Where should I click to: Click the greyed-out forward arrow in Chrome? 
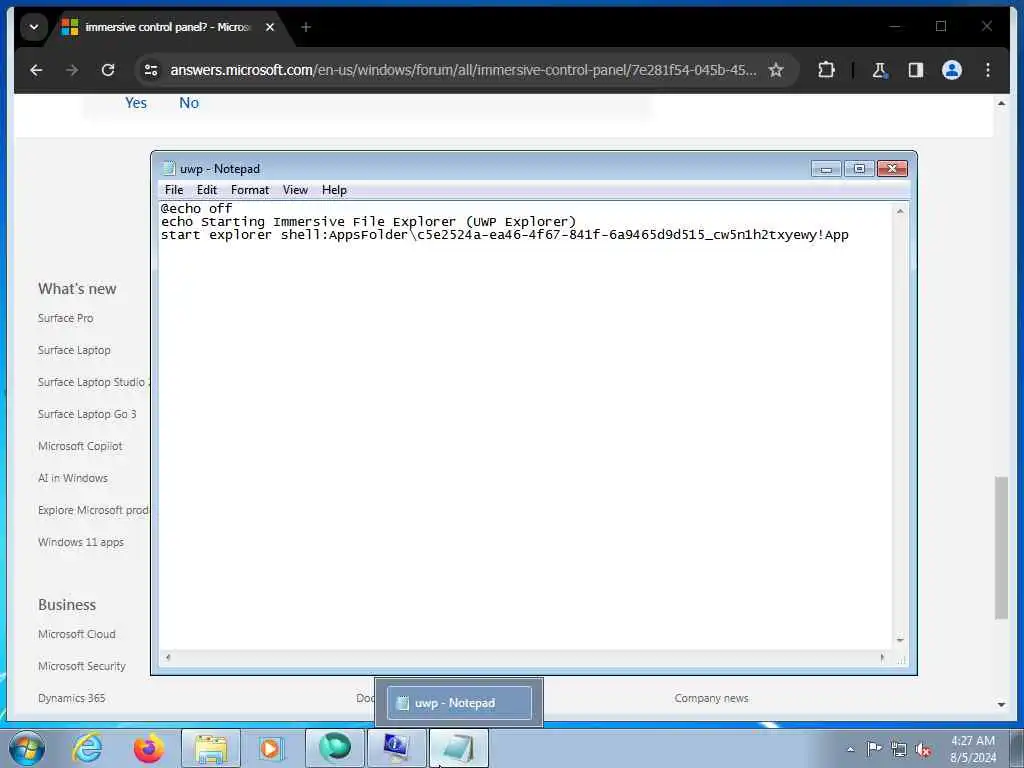pyautogui.click(x=72, y=70)
